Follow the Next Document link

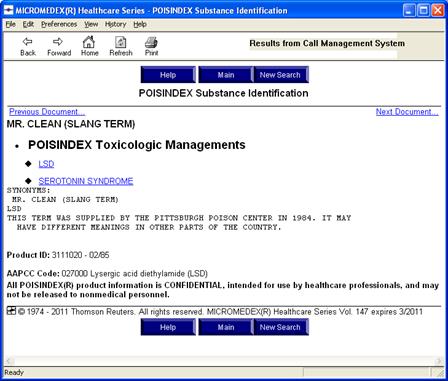[x=407, y=112]
